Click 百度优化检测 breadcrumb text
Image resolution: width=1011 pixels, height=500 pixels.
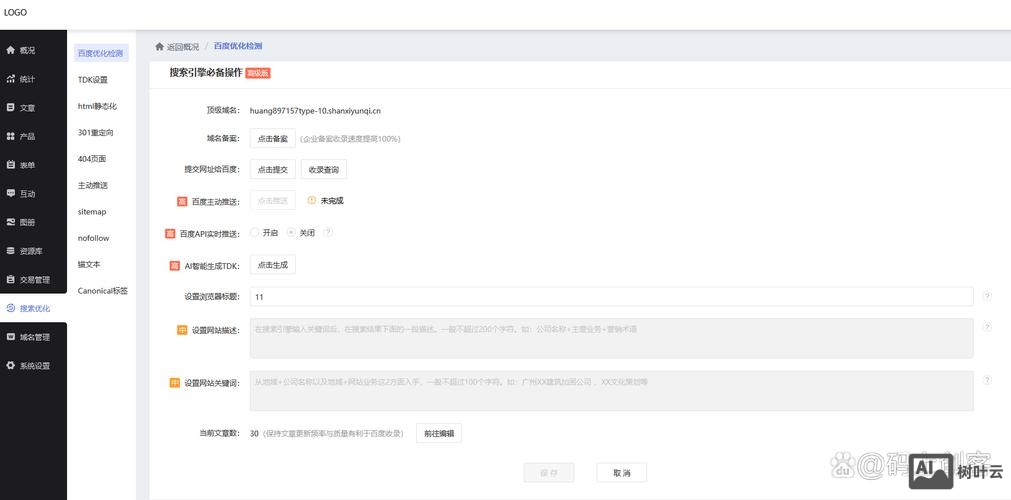tap(238, 46)
